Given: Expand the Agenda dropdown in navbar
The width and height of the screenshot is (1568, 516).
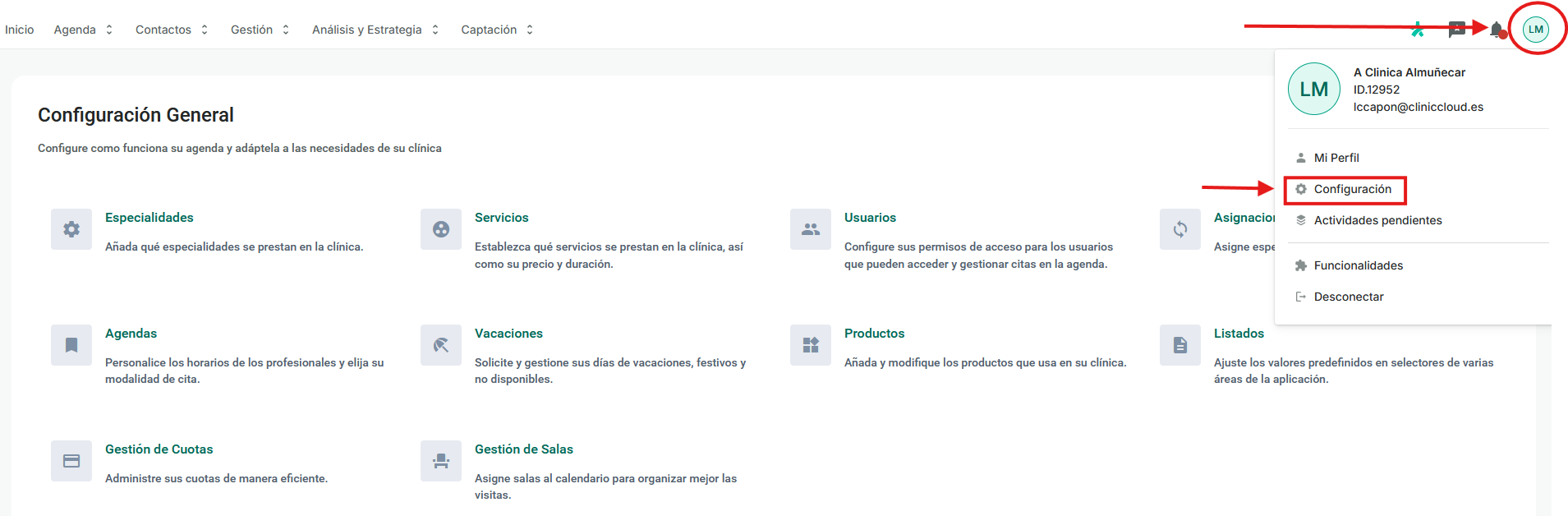Looking at the screenshot, I should point(83,30).
